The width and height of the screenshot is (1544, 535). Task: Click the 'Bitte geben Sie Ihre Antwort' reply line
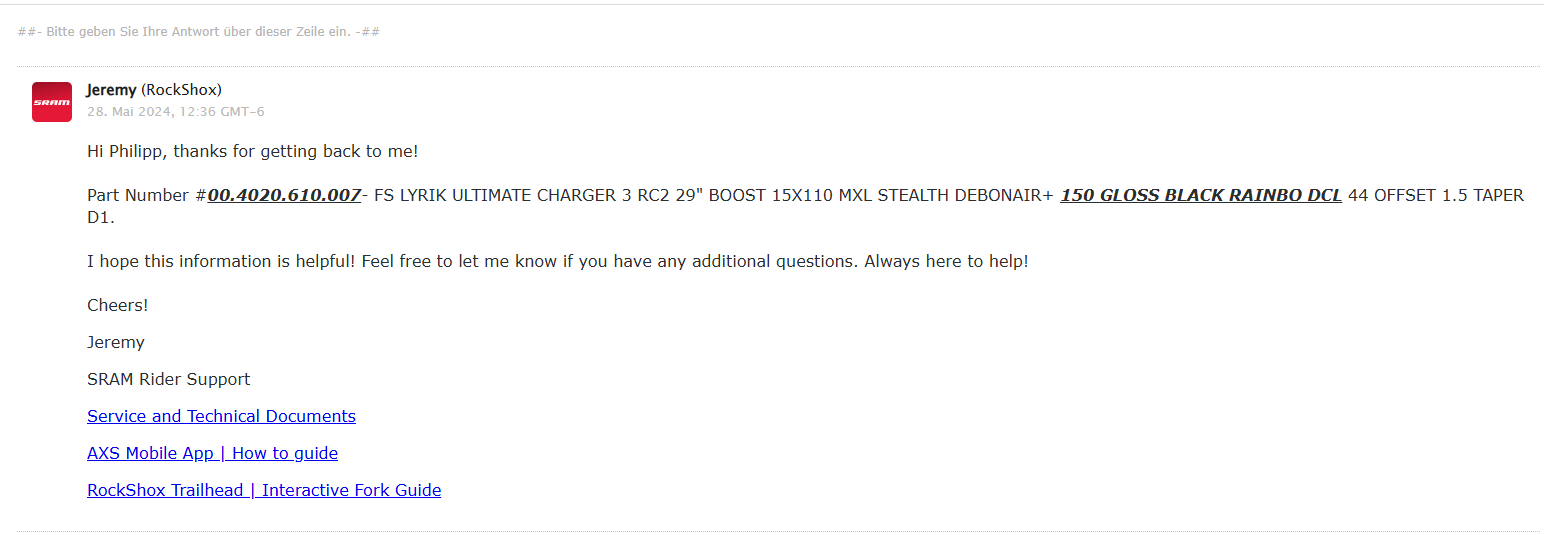(198, 32)
